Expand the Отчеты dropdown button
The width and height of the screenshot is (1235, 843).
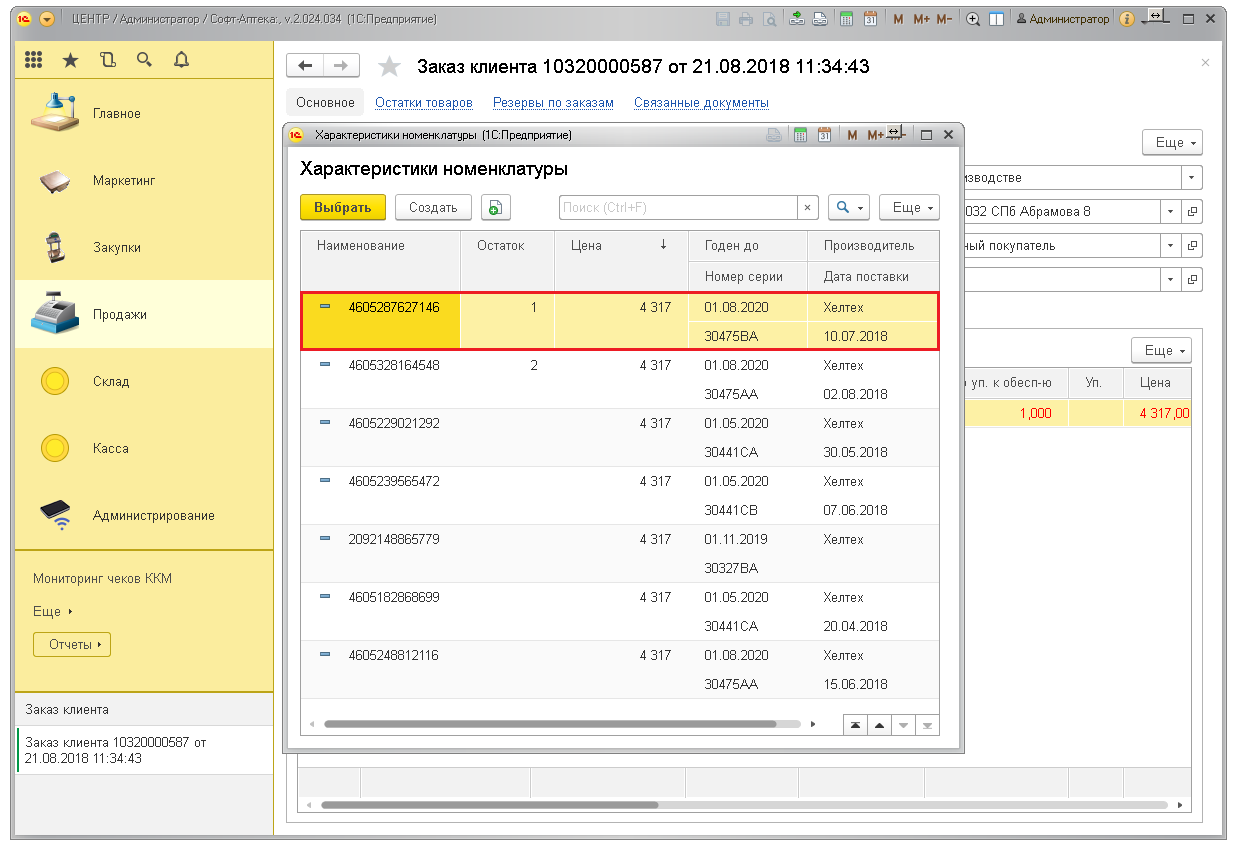(71, 645)
